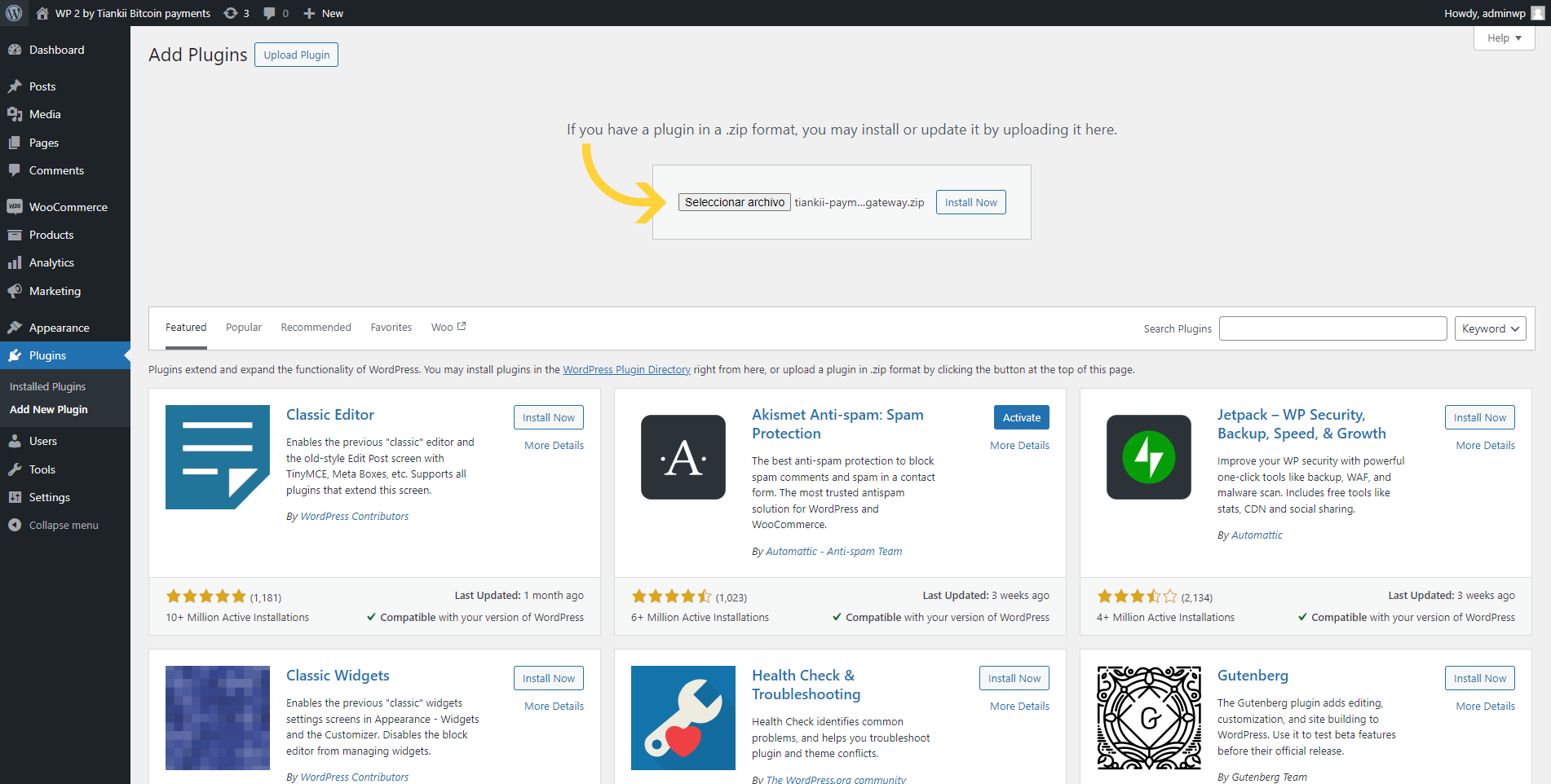Switch to the Recommended tab
This screenshot has width=1551, height=784.
(x=316, y=328)
